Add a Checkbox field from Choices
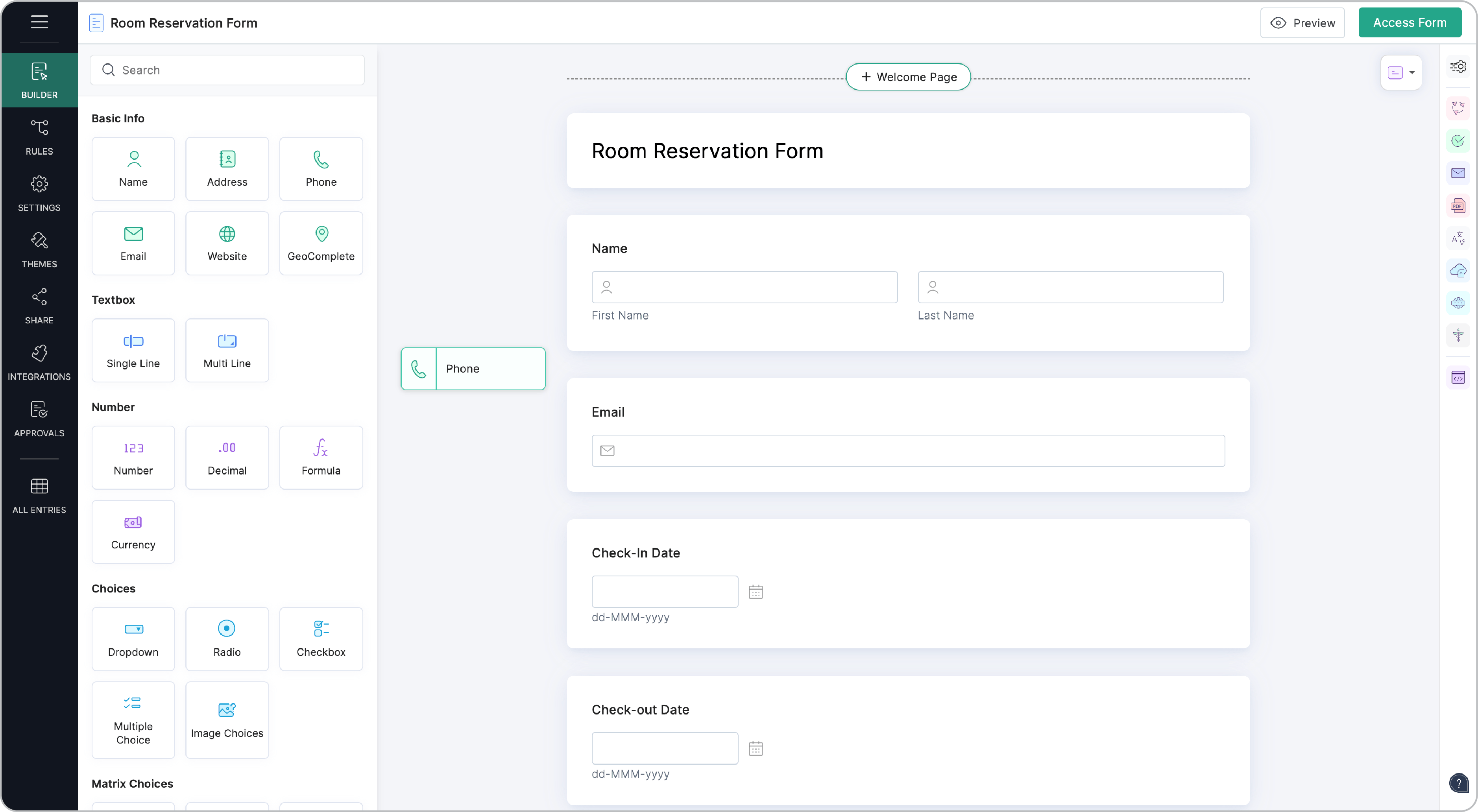The image size is (1478, 812). (x=321, y=638)
